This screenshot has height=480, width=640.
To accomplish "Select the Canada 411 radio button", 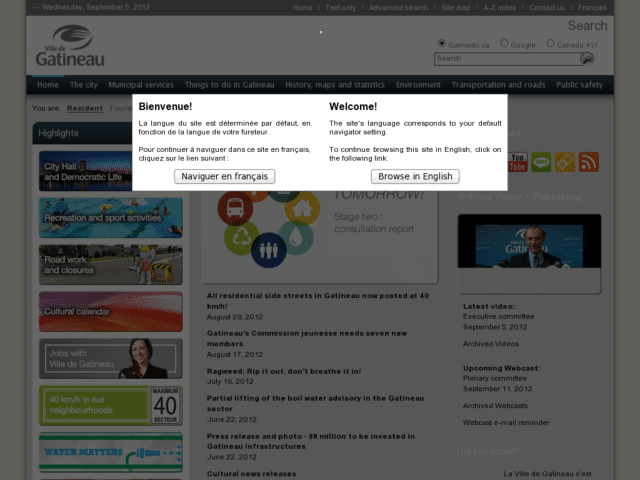I will coord(550,43).
